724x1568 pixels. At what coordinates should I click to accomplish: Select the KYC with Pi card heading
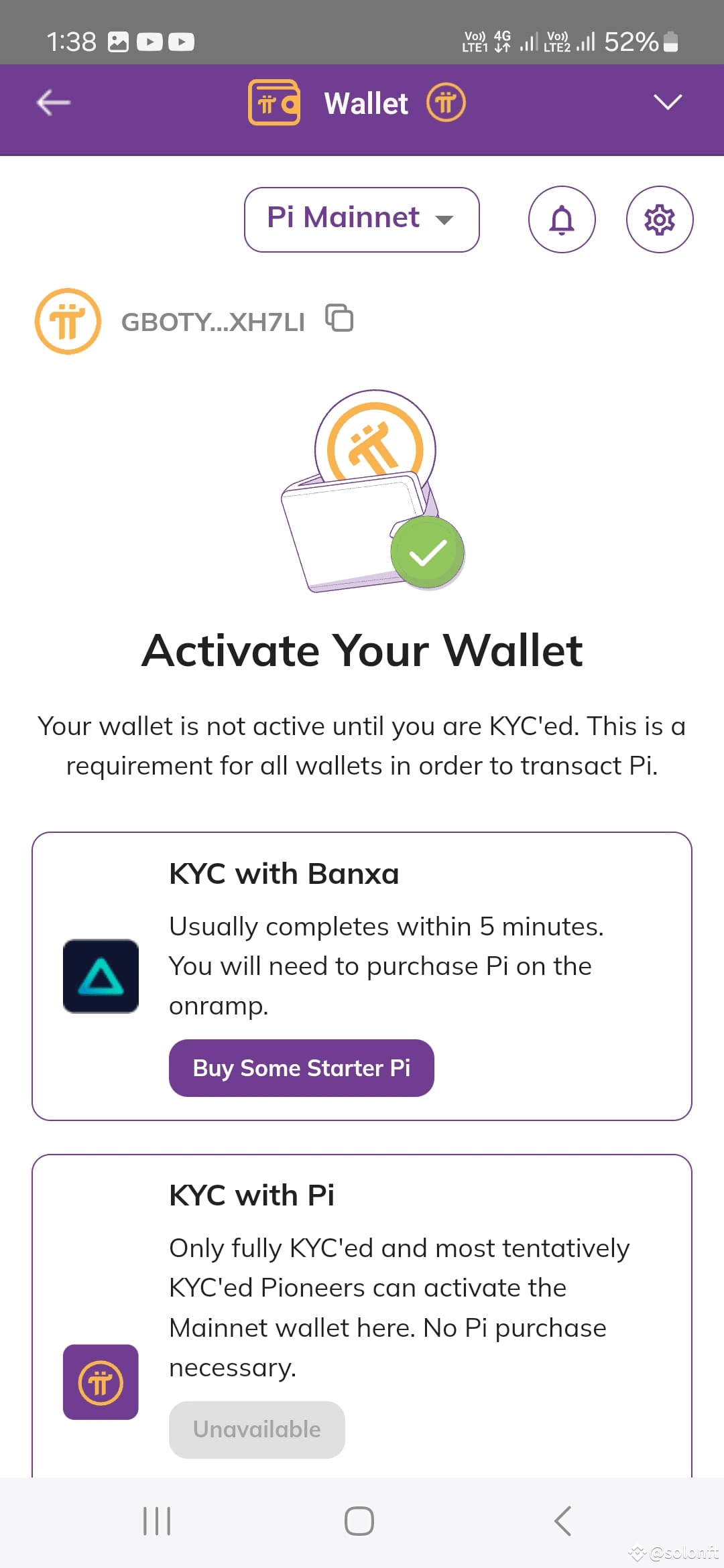click(252, 1194)
